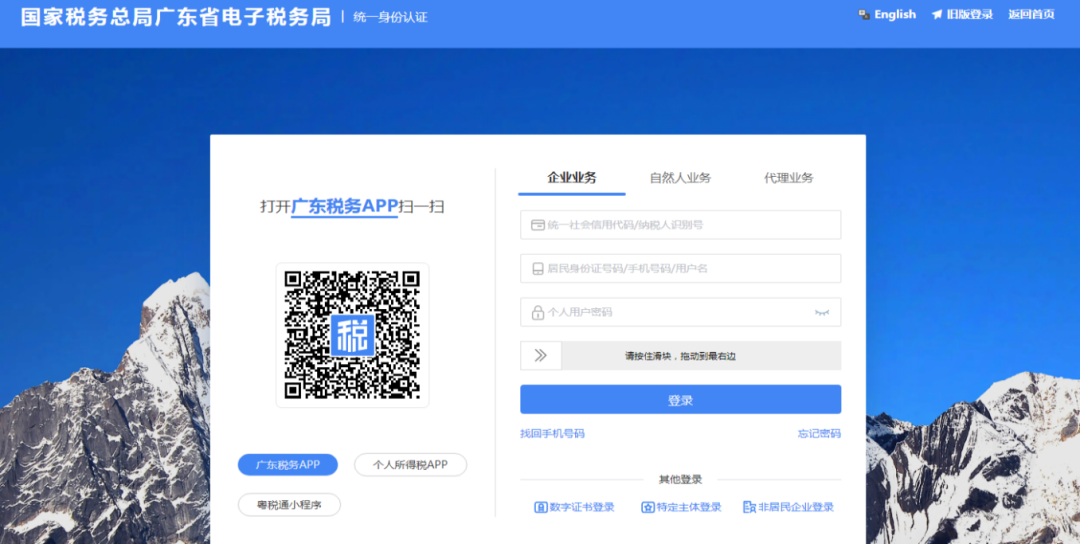
Task: Click the paper-plane icon for 旧版登录
Action: pyautogui.click(x=937, y=14)
